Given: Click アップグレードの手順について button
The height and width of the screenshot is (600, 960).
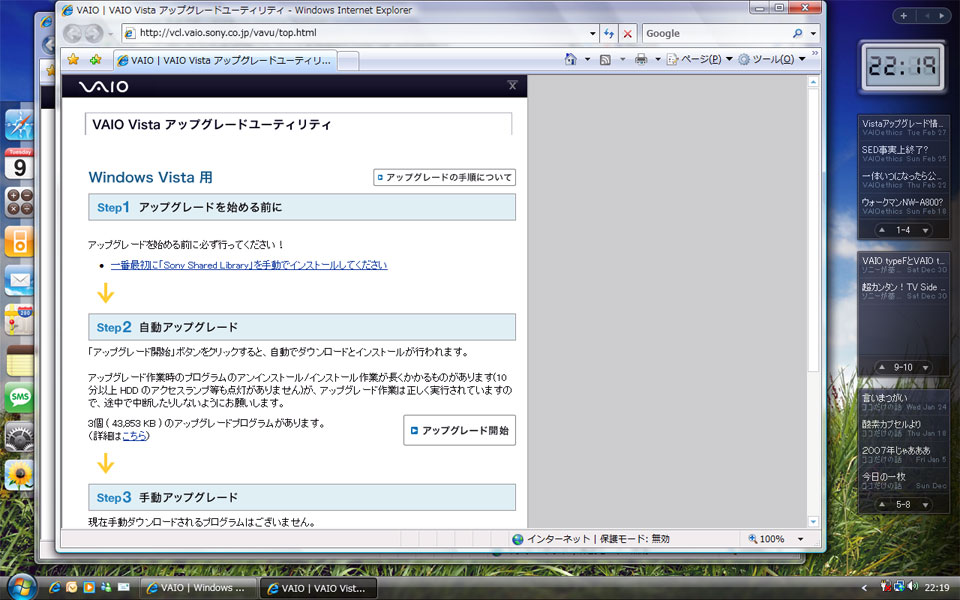Looking at the screenshot, I should [444, 177].
